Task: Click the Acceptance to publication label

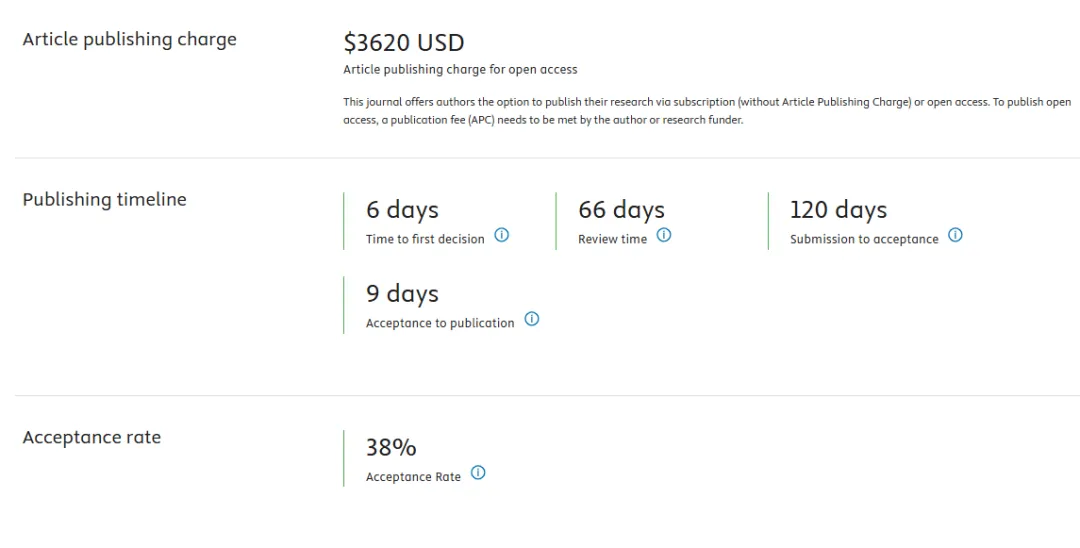Action: pos(439,323)
